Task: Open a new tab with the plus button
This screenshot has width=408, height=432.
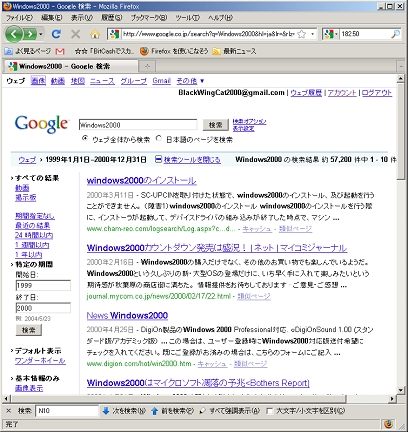Action: [x=147, y=66]
